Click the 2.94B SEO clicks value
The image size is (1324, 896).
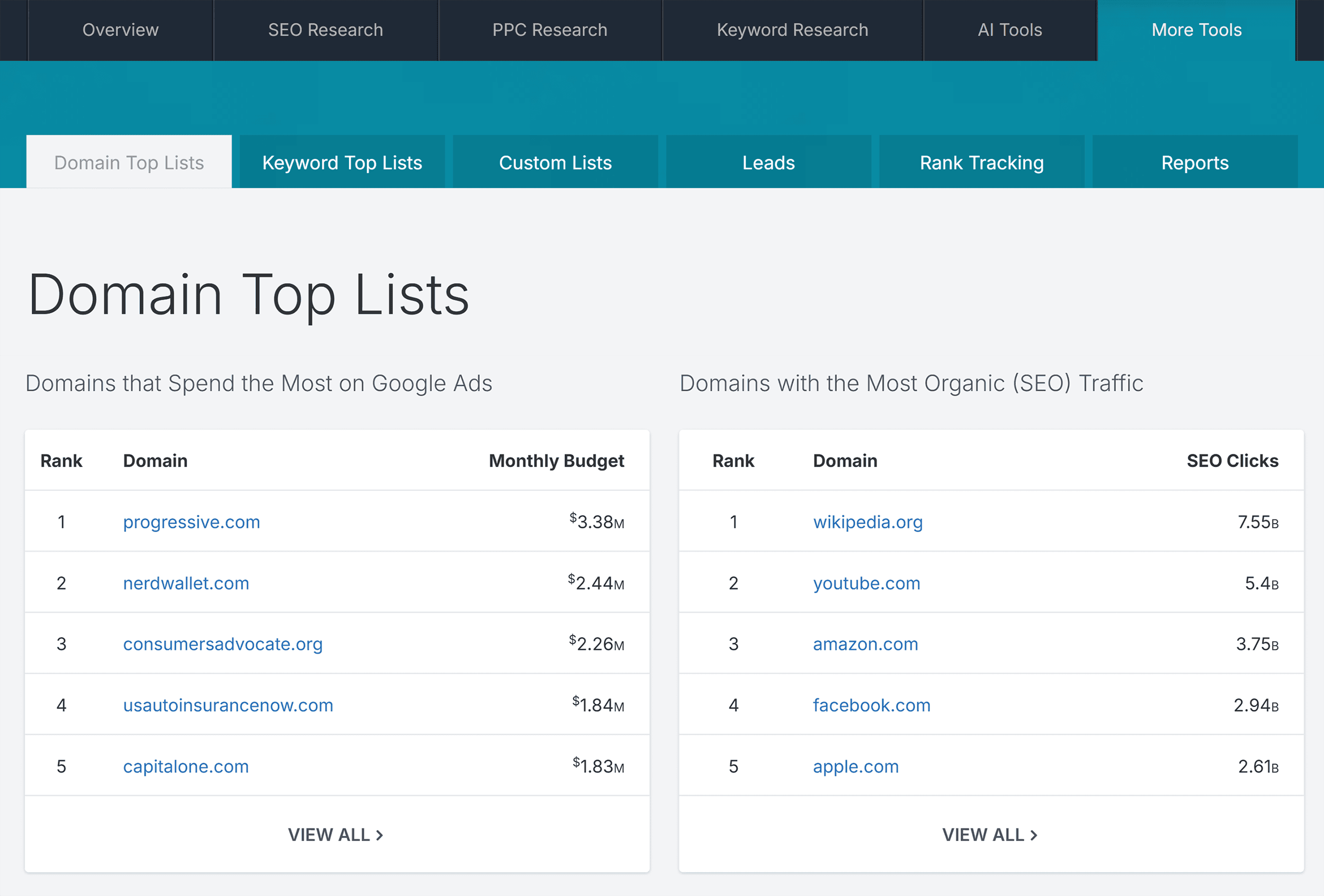tap(1256, 705)
